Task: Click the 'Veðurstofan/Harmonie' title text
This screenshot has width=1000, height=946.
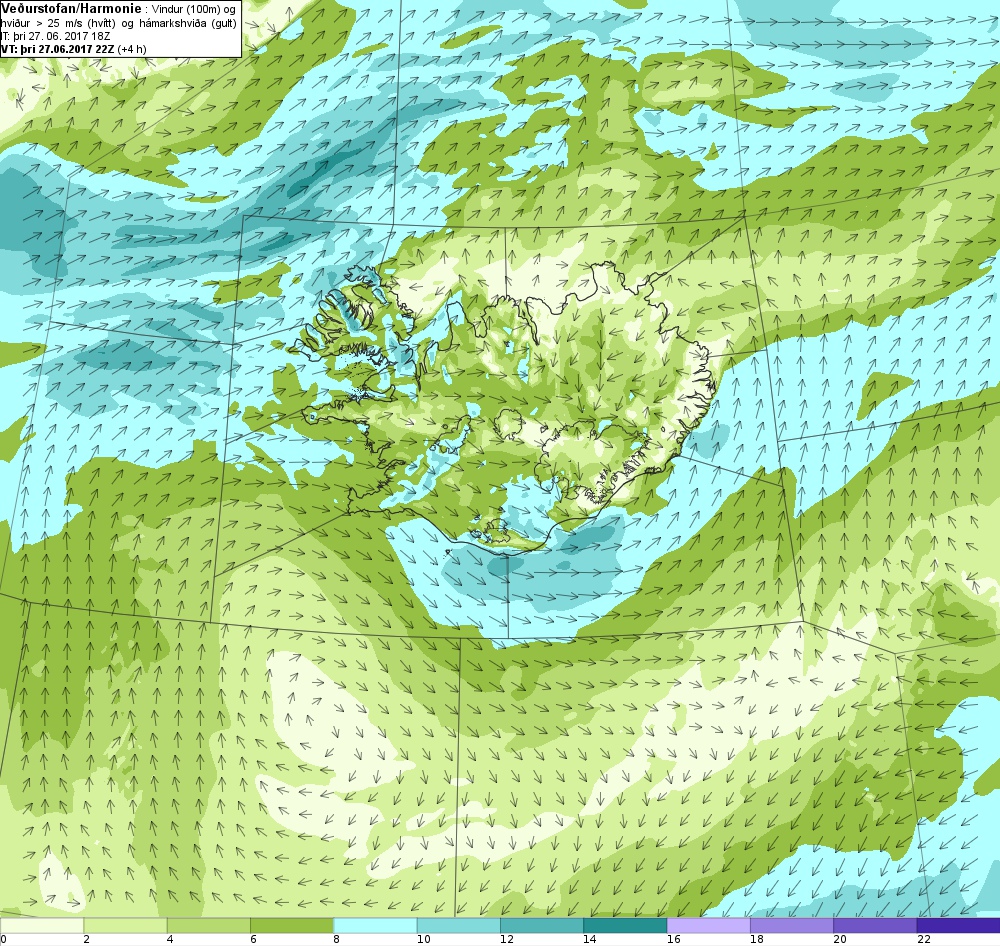Action: pos(69,10)
